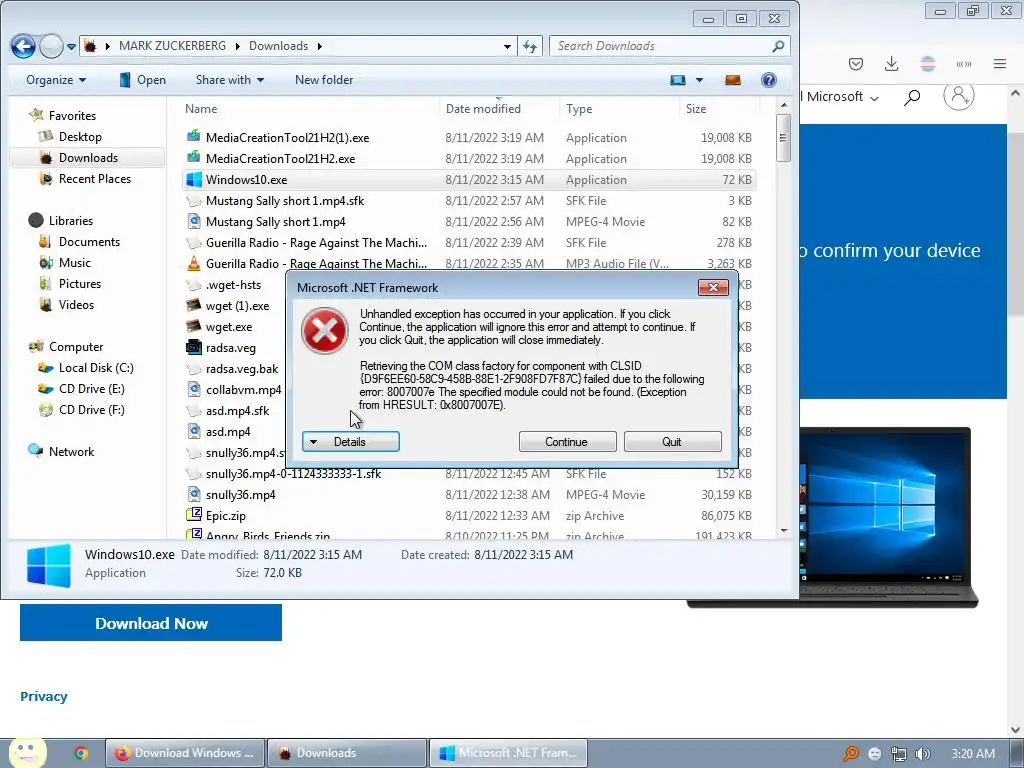Click the change view icon
The width and height of the screenshot is (1024, 768).
[678, 80]
